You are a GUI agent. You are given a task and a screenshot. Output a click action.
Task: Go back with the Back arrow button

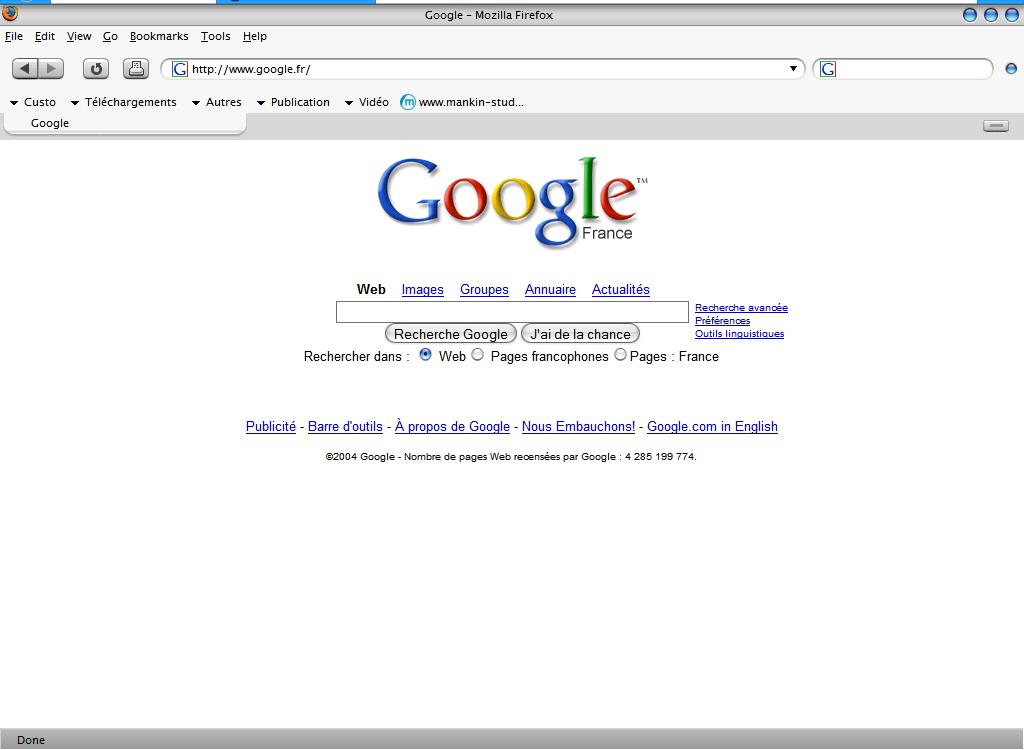25,69
